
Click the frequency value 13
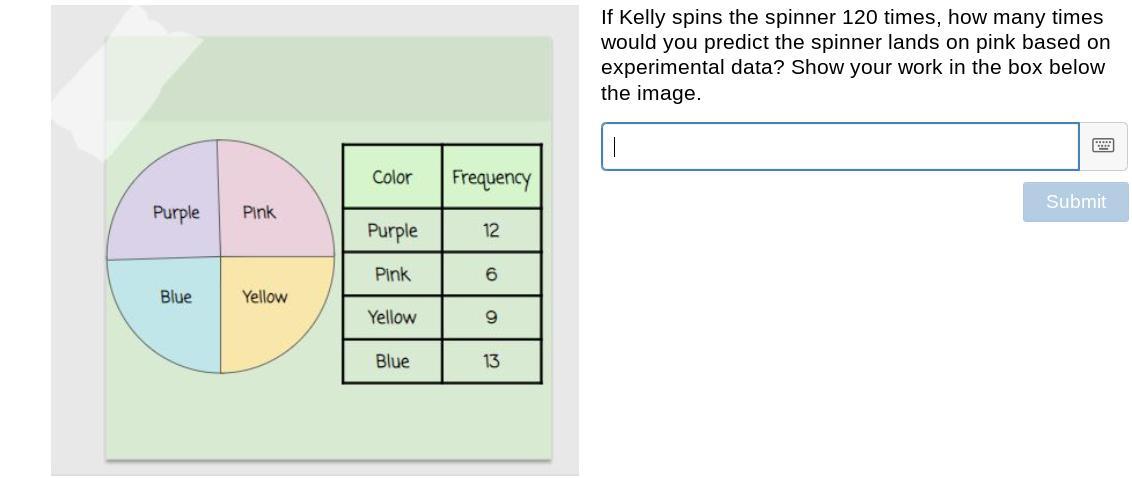pyautogui.click(x=491, y=361)
